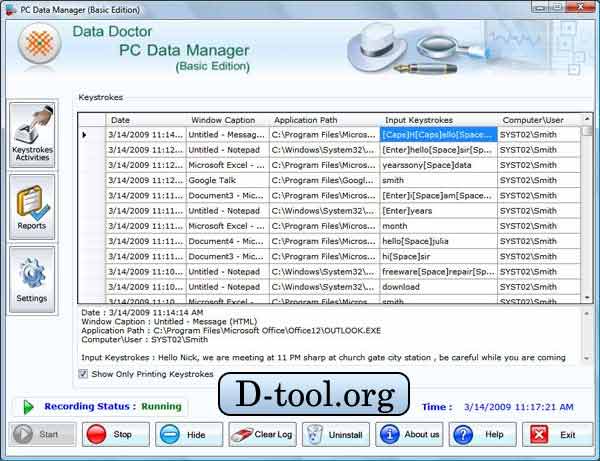Open the About us dialog

409,435
